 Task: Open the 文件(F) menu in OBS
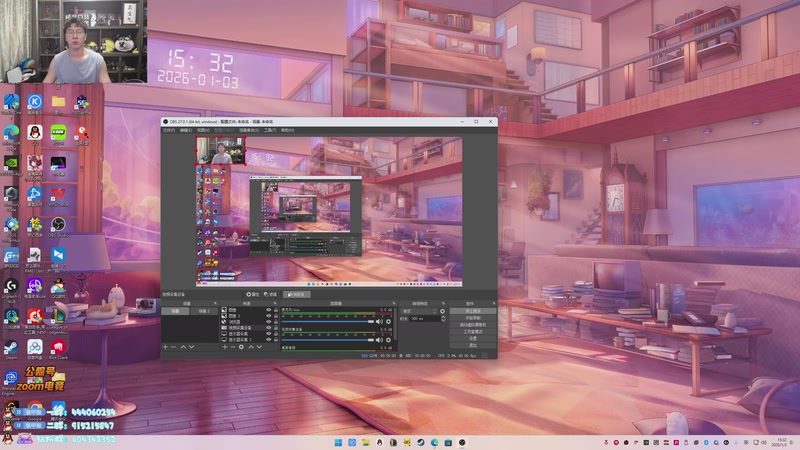[x=169, y=130]
